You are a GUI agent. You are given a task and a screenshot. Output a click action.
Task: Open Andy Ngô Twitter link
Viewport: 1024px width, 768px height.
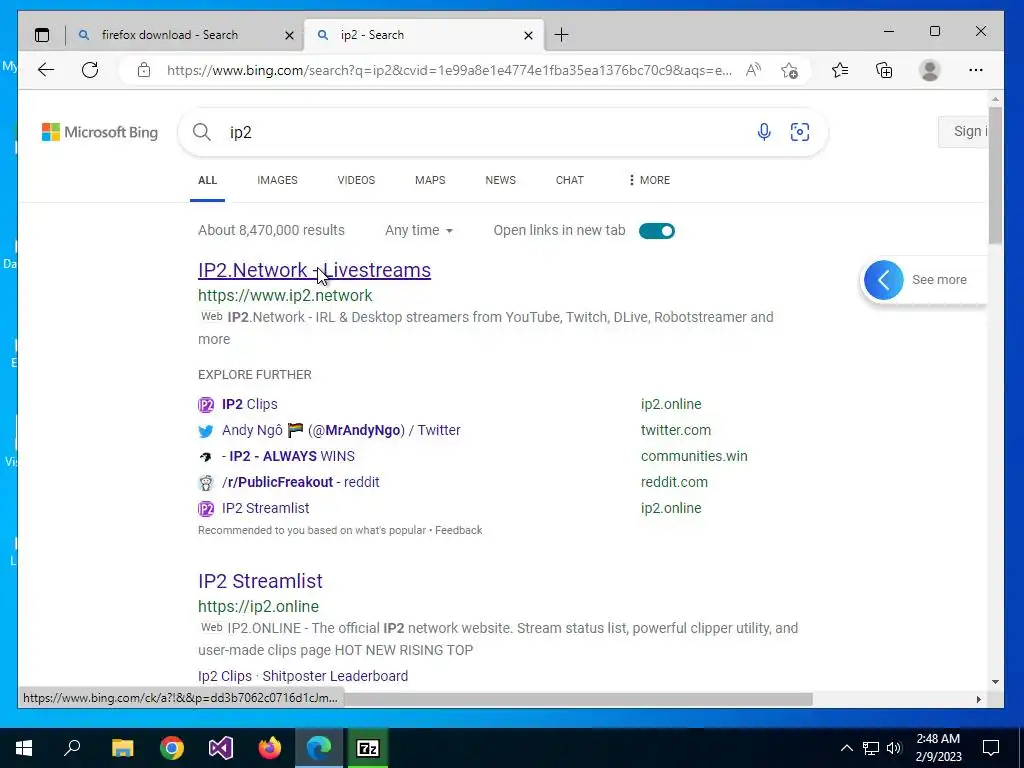tap(341, 430)
